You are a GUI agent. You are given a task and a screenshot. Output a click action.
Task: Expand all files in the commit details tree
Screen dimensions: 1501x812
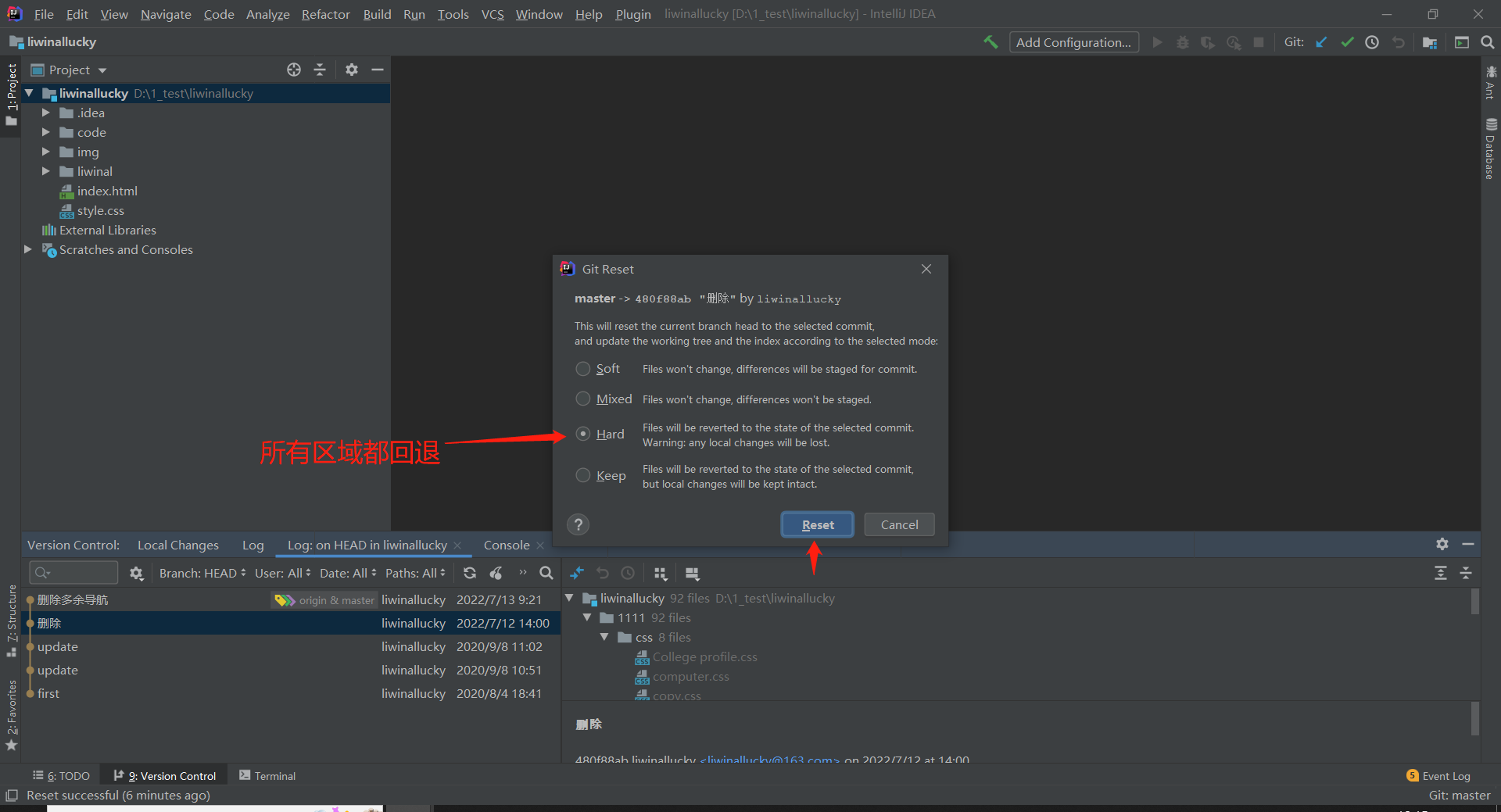[1441, 573]
